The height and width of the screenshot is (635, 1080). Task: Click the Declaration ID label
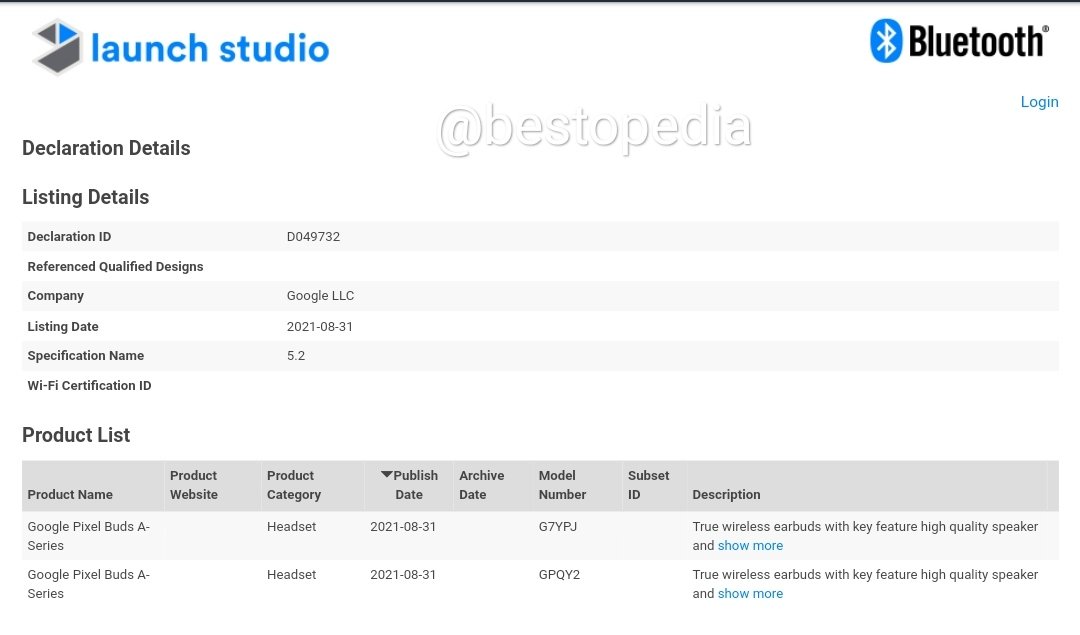point(69,236)
